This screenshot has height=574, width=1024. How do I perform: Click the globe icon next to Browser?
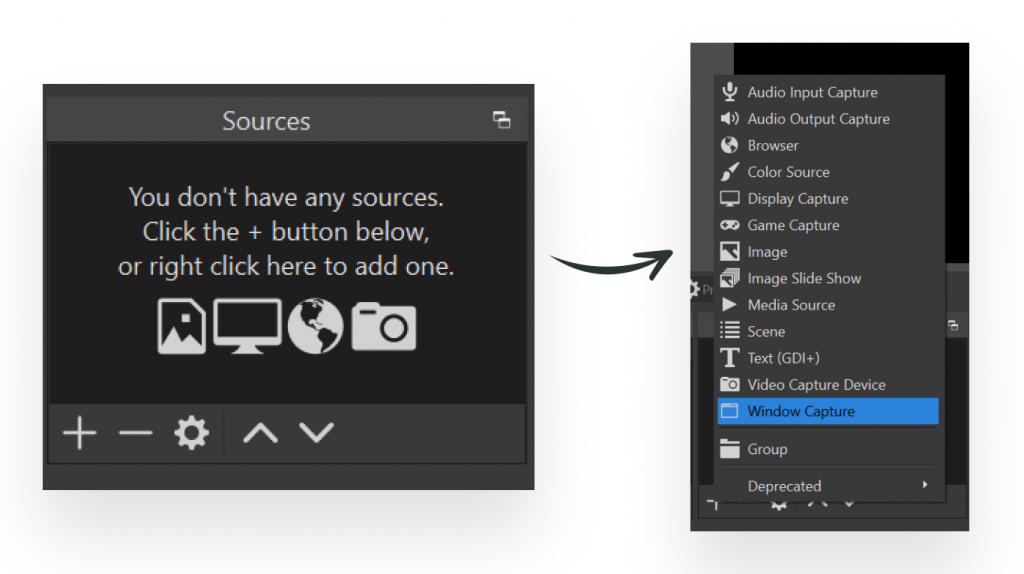pos(729,145)
